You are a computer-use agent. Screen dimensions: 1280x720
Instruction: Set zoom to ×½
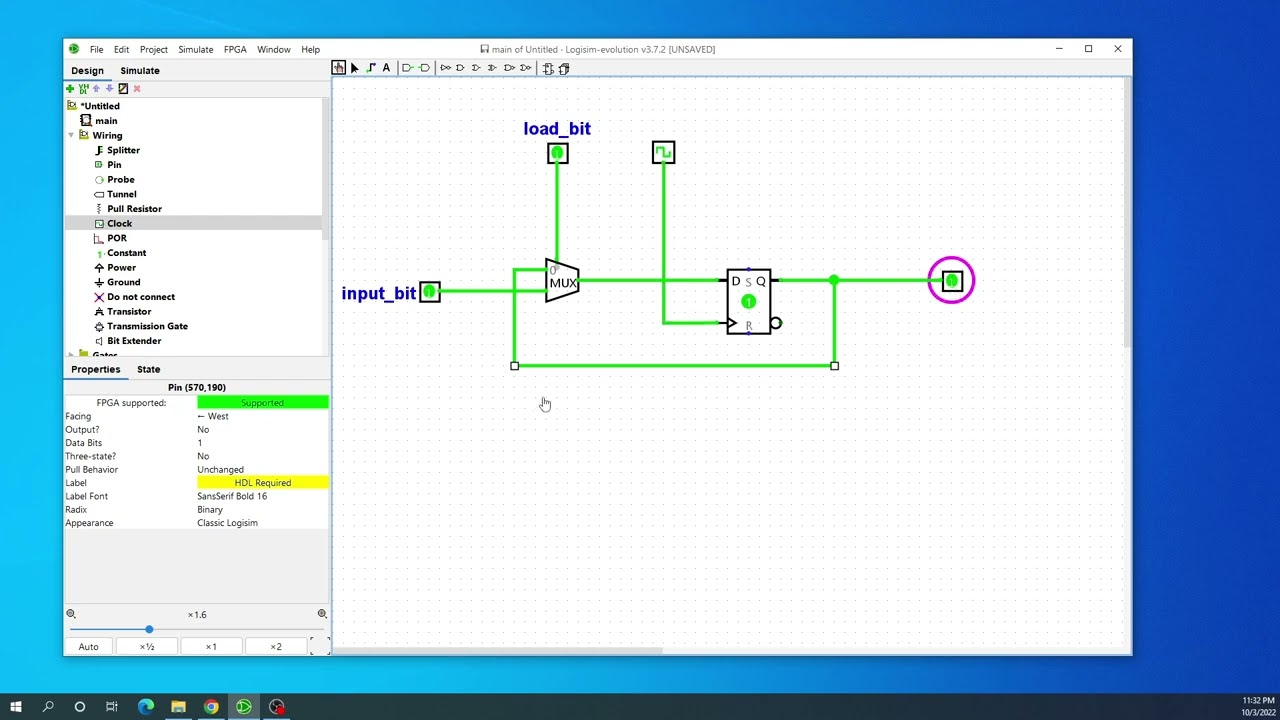146,647
